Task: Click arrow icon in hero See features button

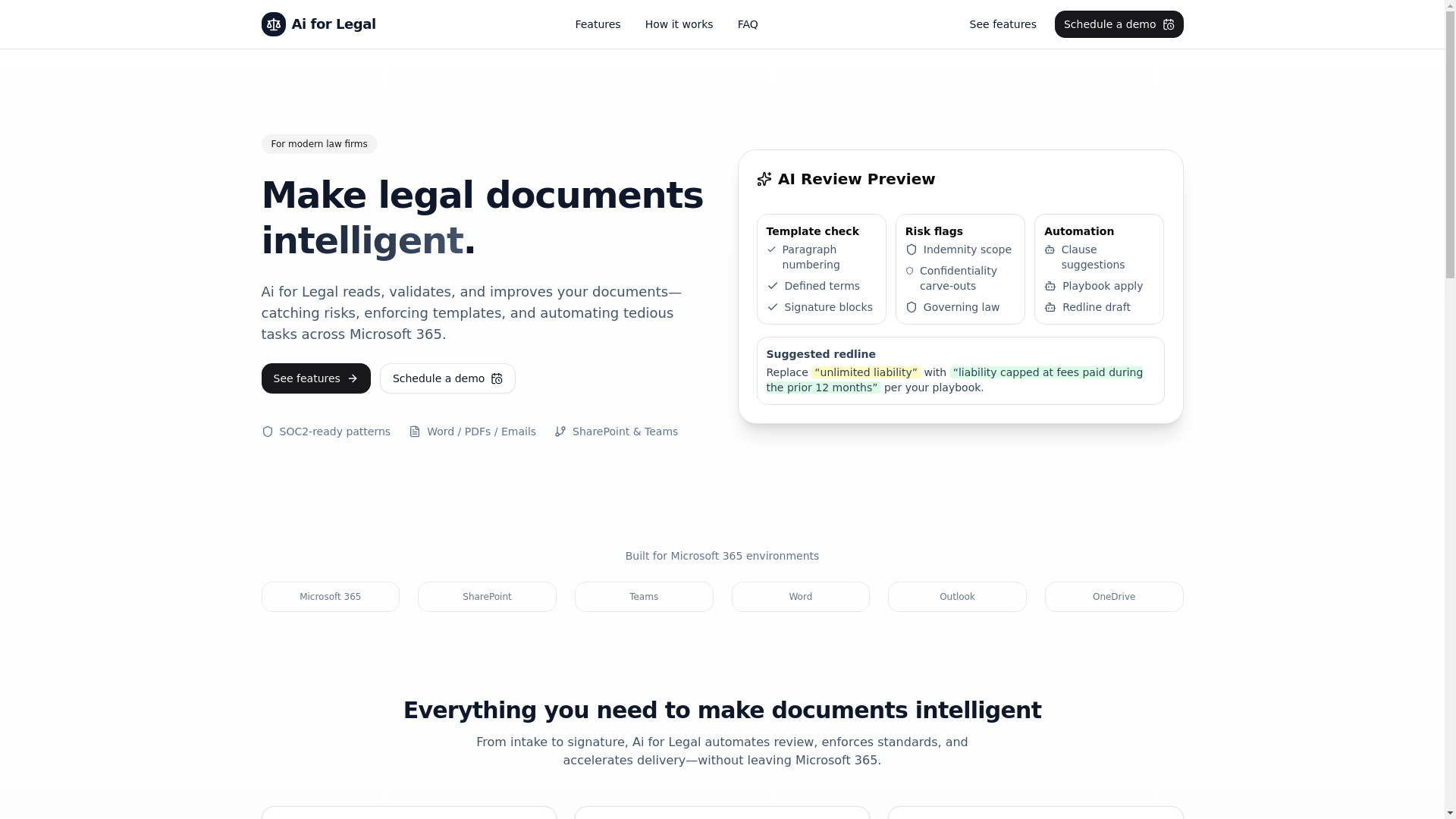Action: coord(353,378)
